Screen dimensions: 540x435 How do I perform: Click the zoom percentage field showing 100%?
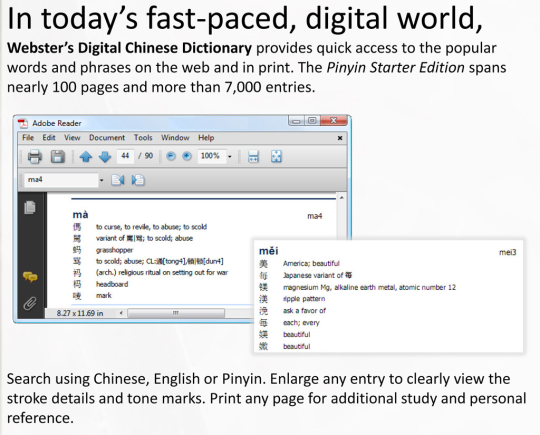[212, 156]
